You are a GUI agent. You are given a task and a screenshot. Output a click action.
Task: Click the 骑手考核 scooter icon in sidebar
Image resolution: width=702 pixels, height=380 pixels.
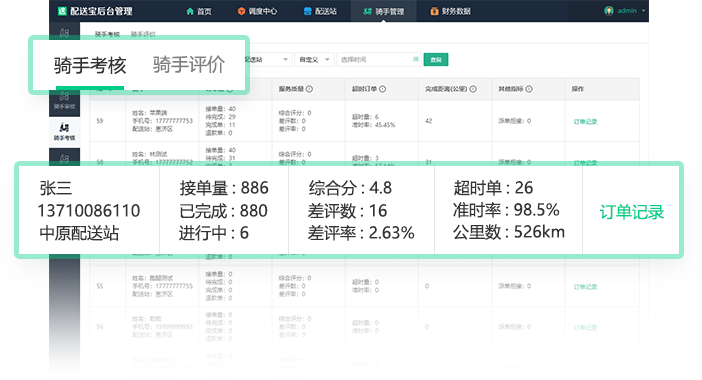64,128
